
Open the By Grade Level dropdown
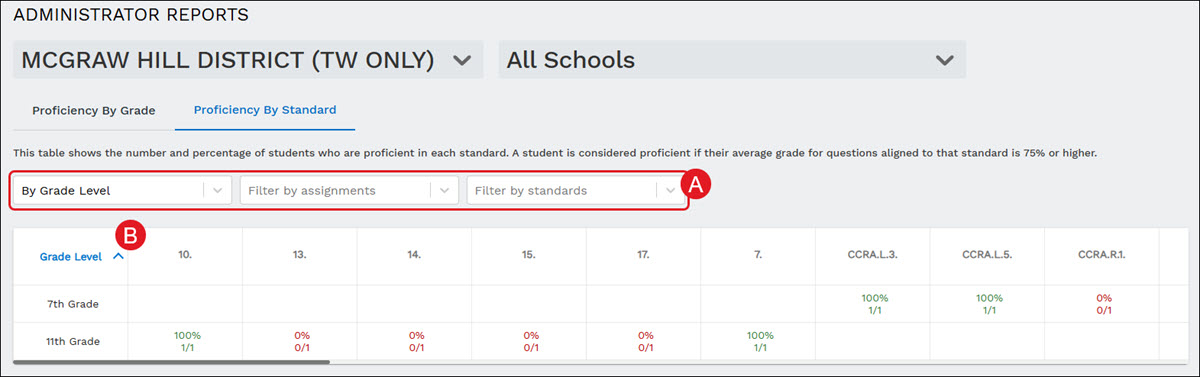coord(123,190)
